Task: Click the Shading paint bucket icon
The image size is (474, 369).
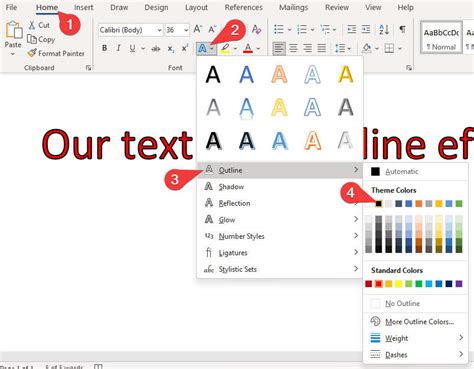Action: point(367,49)
